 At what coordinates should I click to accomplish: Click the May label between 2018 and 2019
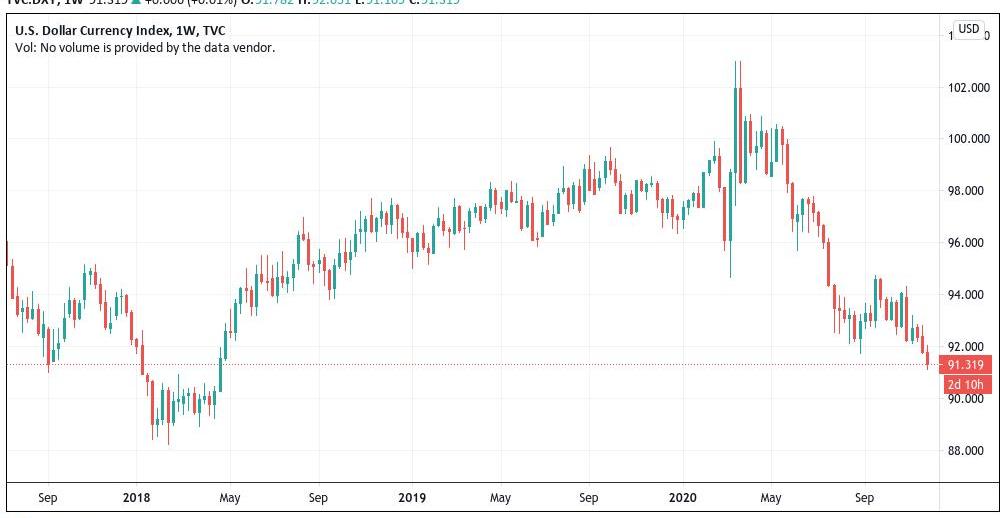pos(229,498)
